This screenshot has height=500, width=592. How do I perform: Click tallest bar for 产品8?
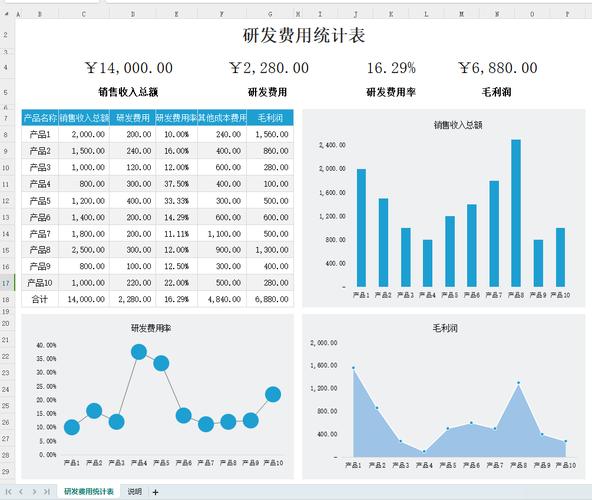pos(516,213)
